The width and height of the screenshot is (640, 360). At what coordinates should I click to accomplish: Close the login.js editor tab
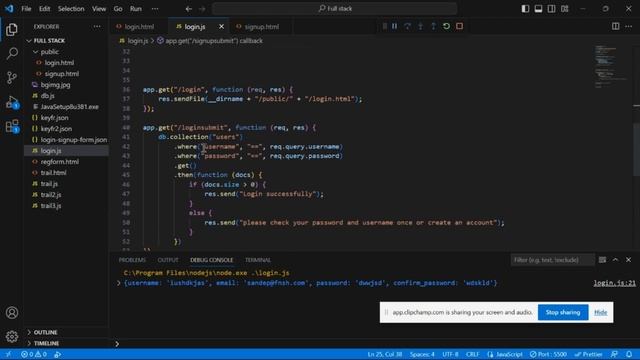pos(221,27)
